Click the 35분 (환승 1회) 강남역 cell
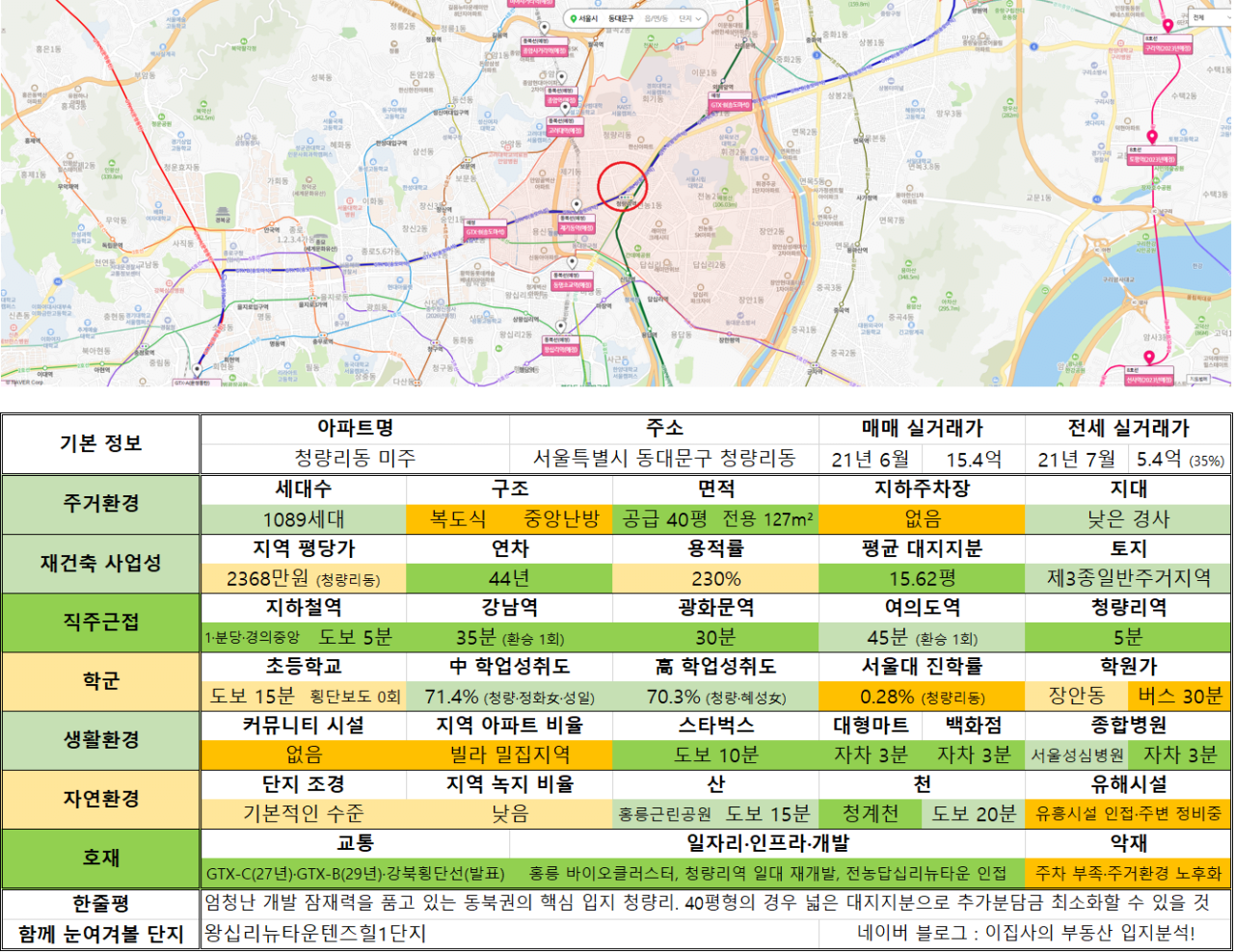The width and height of the screenshot is (1234, 952). point(509,638)
